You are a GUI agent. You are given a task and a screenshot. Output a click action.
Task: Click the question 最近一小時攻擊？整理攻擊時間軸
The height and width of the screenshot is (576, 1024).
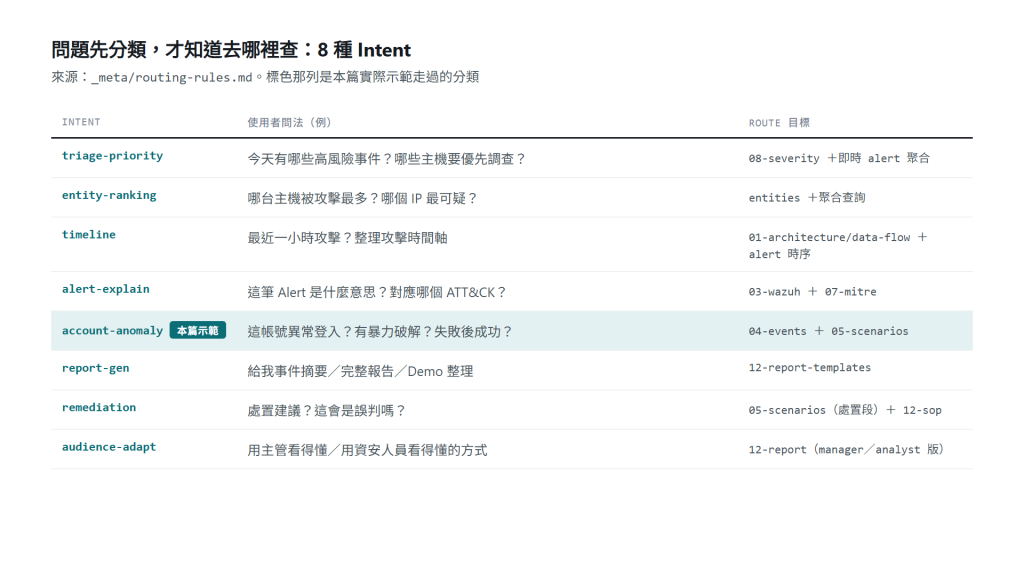coord(347,238)
